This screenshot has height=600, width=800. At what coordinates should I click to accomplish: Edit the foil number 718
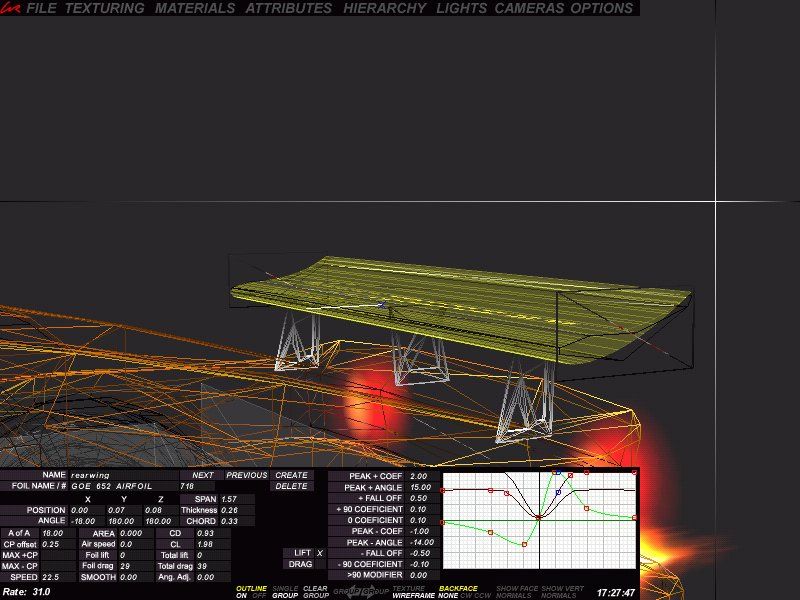(x=197, y=486)
